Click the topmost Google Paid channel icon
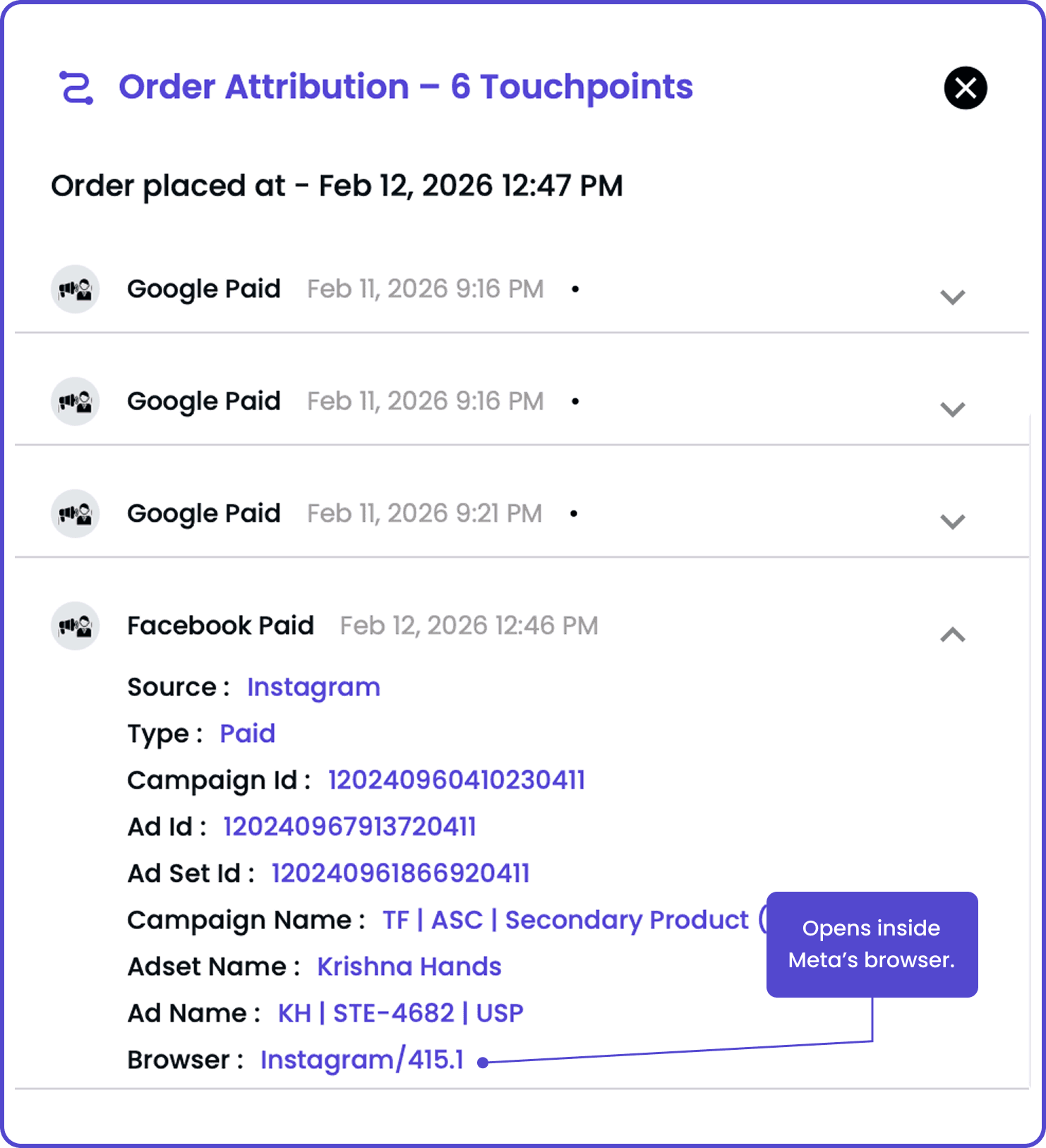 [x=76, y=289]
